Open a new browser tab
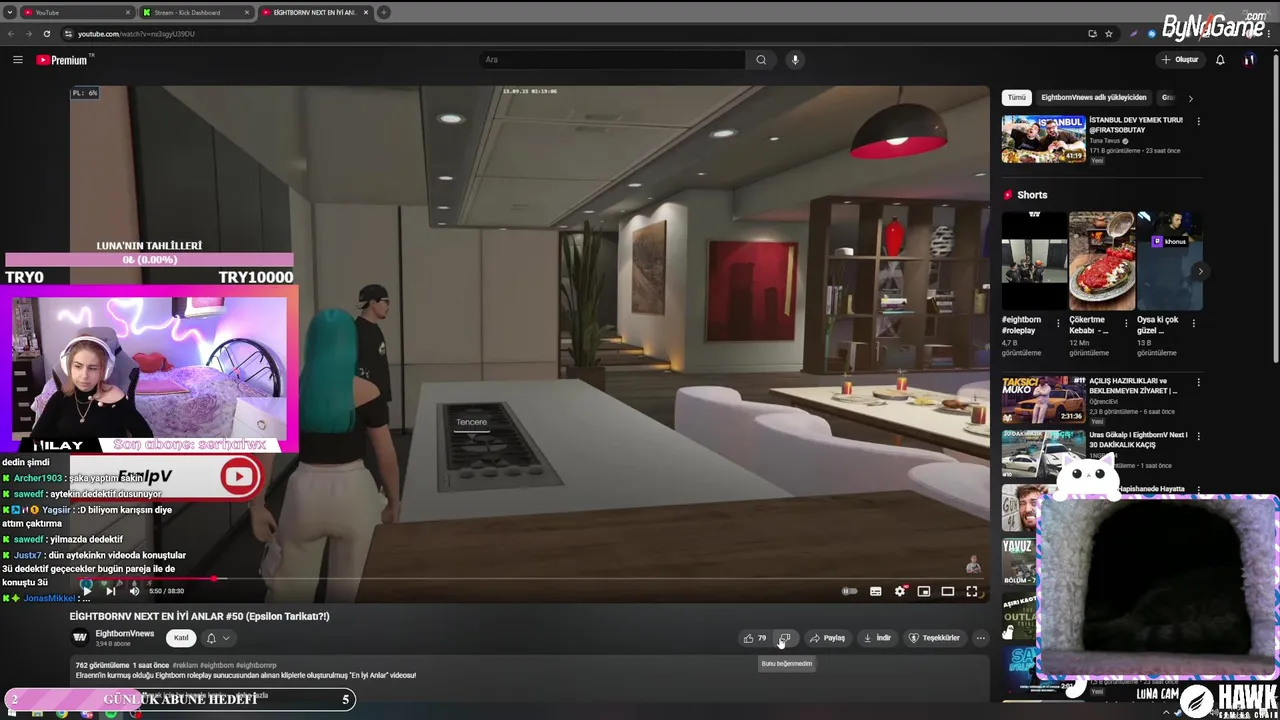 384,12
